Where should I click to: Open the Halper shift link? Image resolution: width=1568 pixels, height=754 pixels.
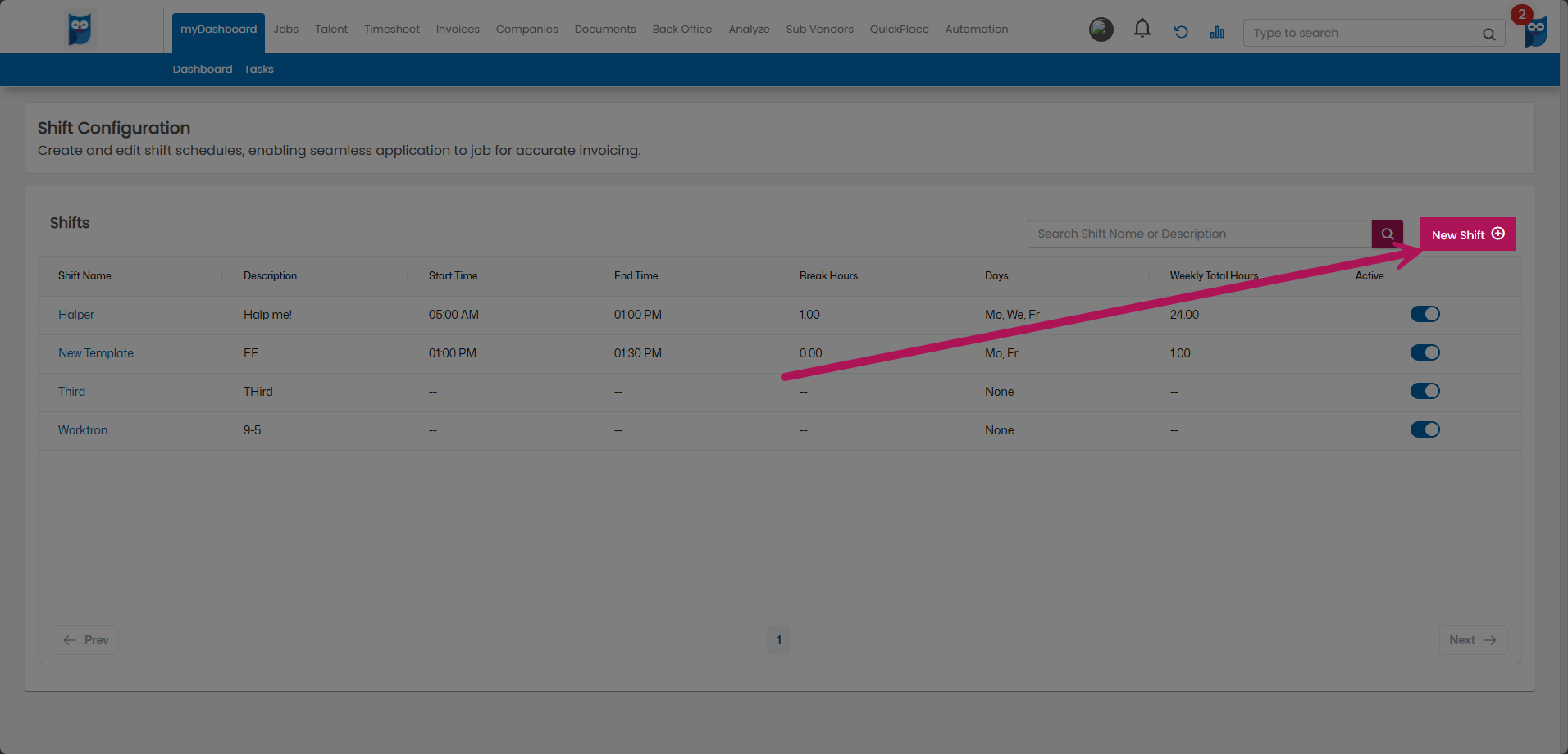(x=76, y=315)
